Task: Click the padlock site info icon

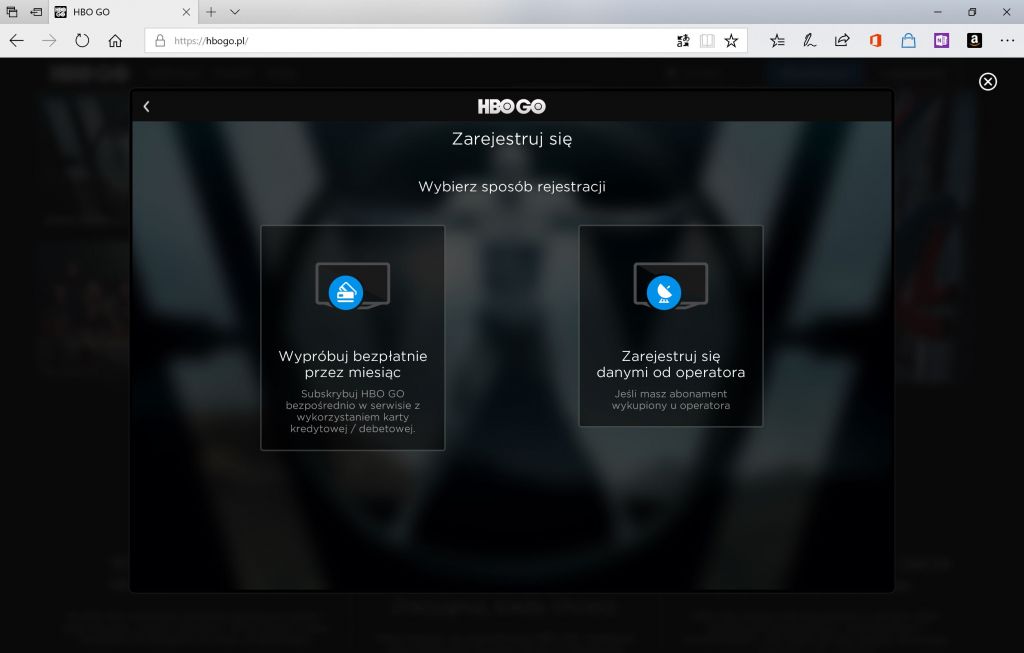Action: (159, 40)
